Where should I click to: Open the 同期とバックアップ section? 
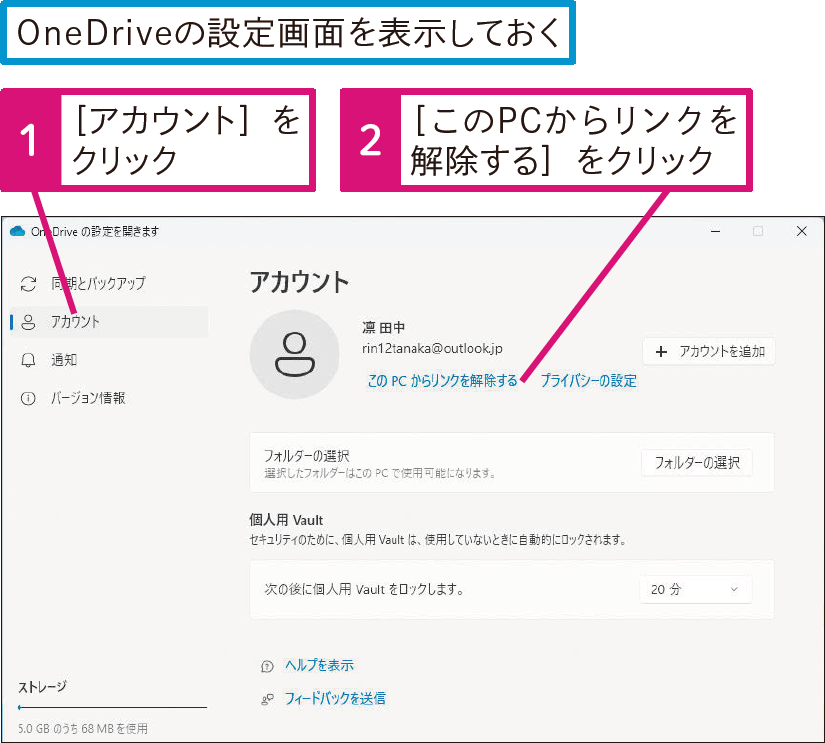tap(98, 284)
